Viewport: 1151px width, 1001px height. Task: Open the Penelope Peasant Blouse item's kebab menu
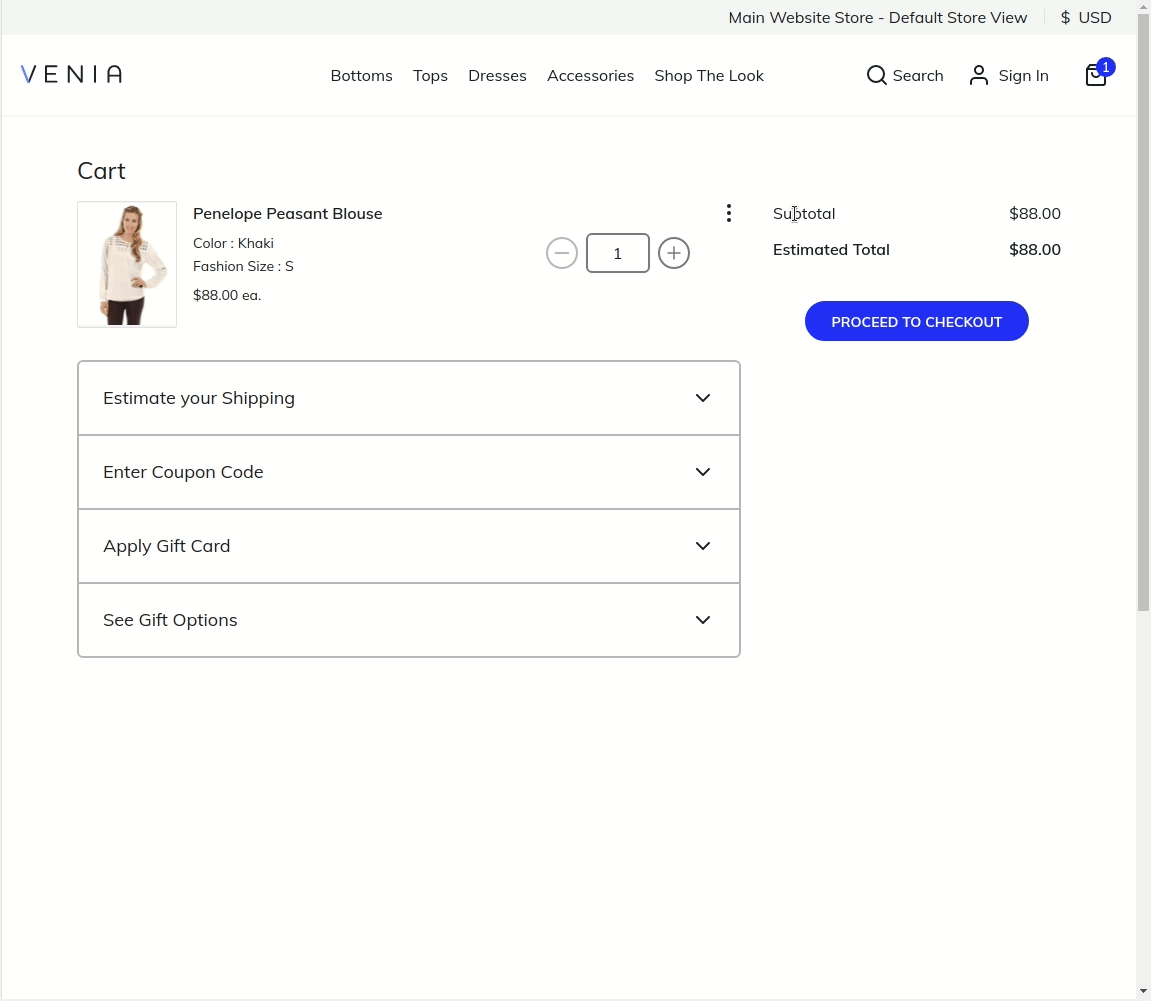tap(728, 214)
